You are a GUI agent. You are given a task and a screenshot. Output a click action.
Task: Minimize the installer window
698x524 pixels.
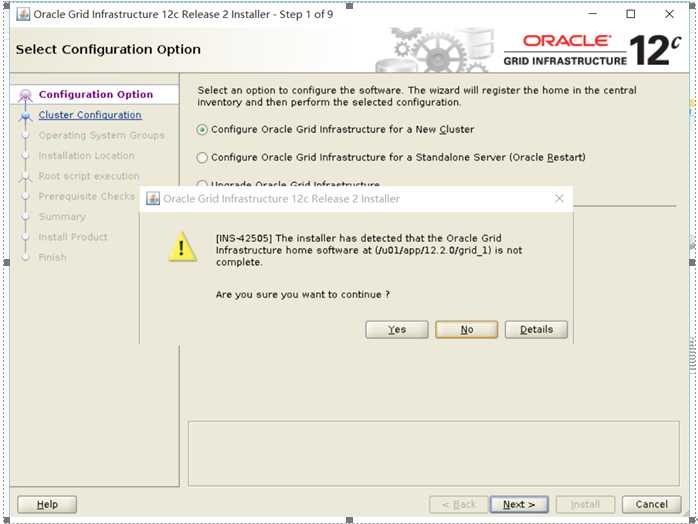pyautogui.click(x=592, y=14)
